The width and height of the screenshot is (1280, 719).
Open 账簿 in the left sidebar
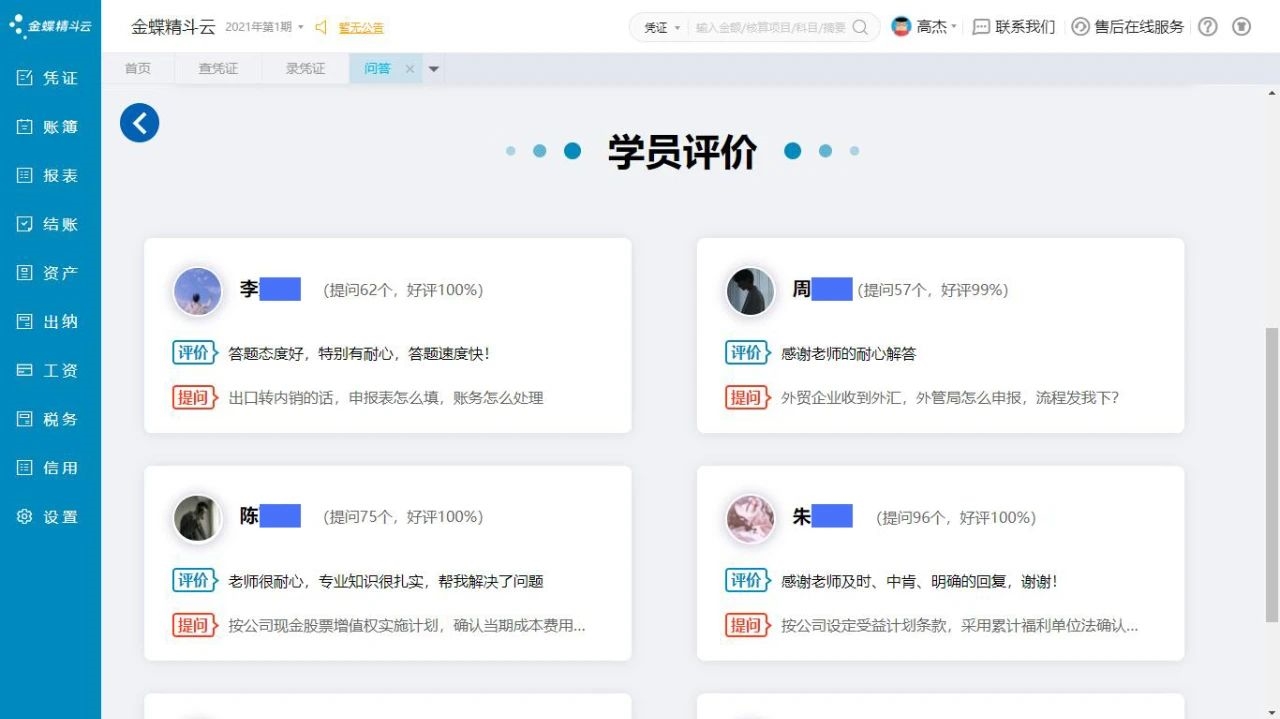[x=50, y=127]
